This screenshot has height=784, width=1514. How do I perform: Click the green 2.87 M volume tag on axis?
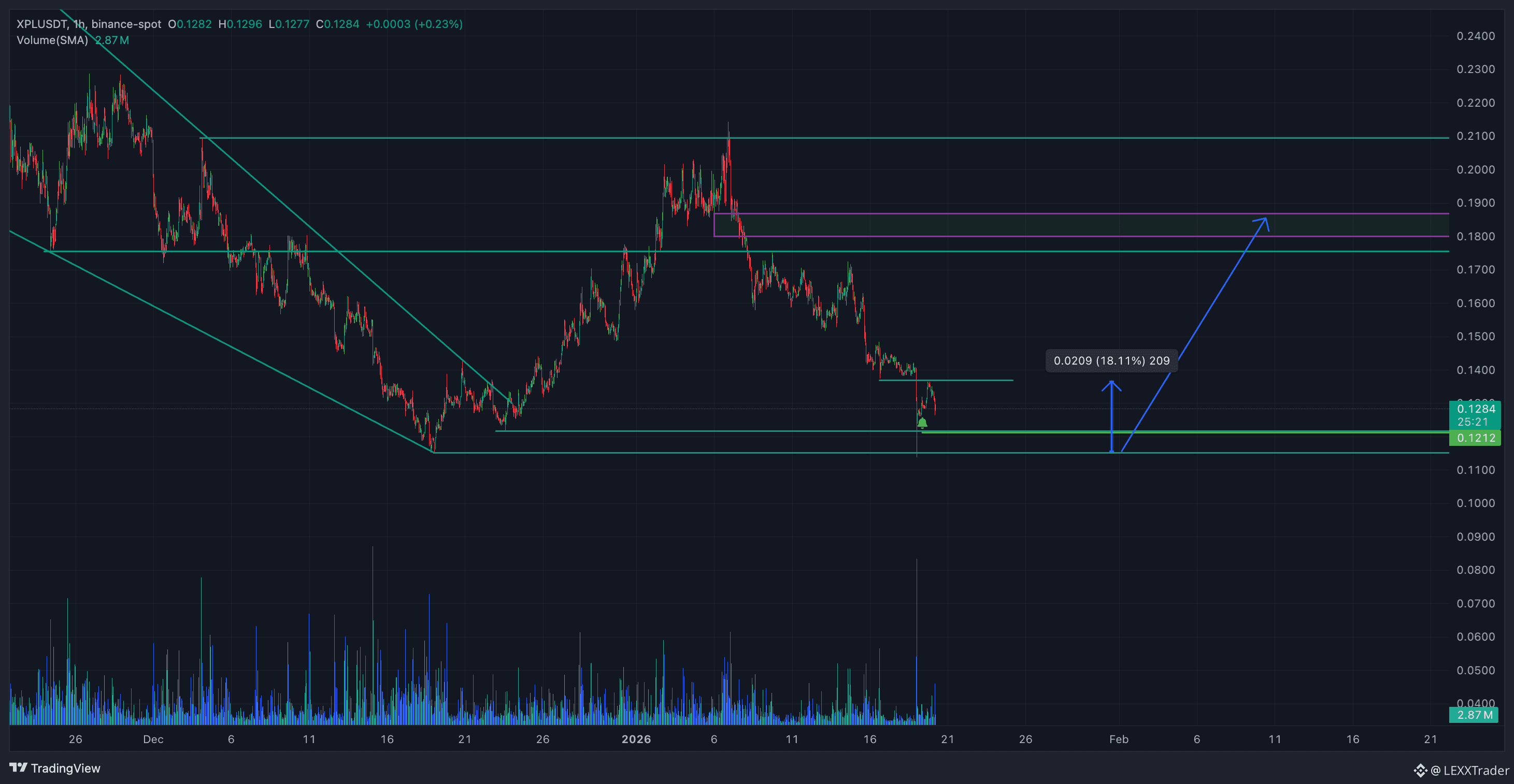[1474, 715]
